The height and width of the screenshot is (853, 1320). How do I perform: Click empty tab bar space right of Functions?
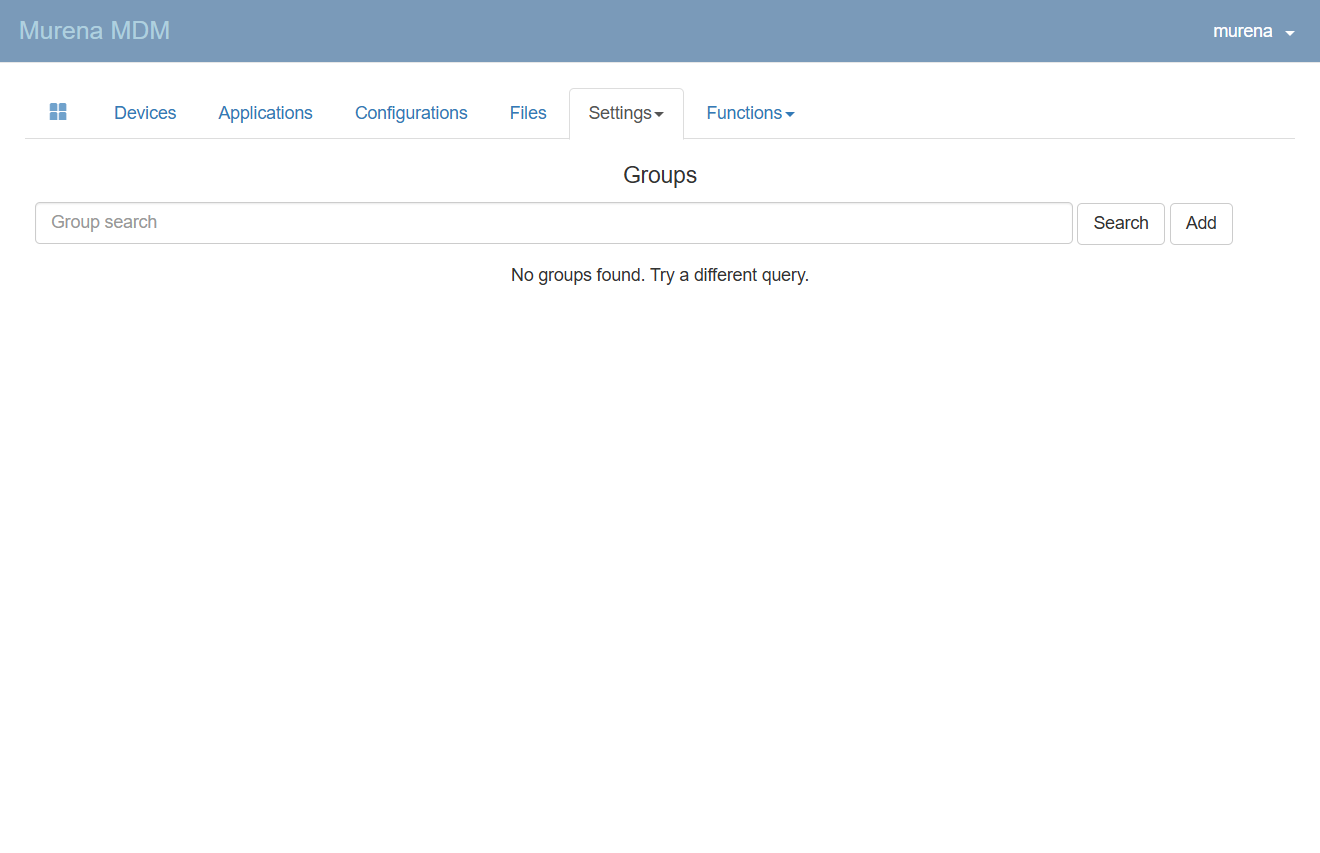pyautogui.click(x=1040, y=113)
